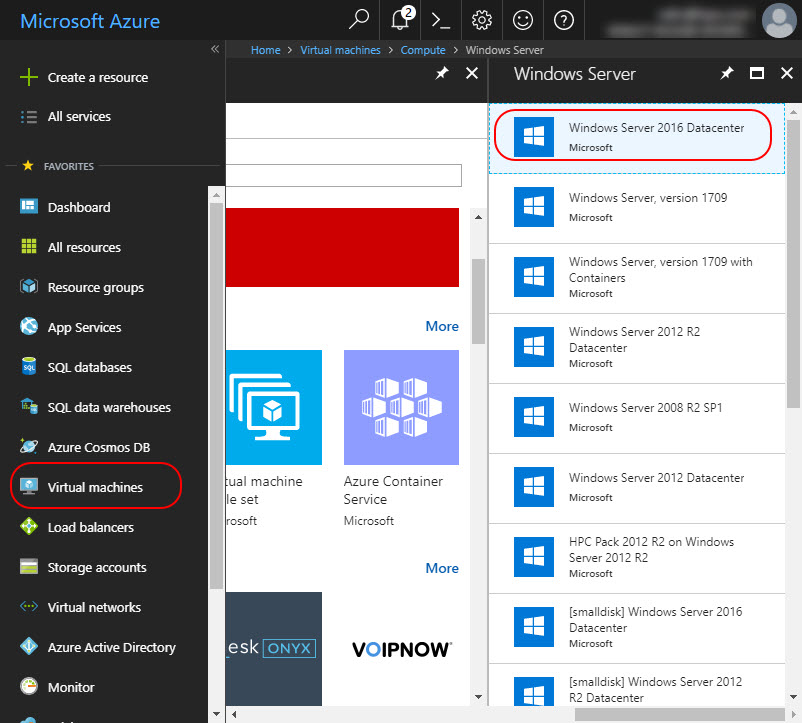The height and width of the screenshot is (723, 802).
Task: Open Load balancers
Action: [x=91, y=527]
